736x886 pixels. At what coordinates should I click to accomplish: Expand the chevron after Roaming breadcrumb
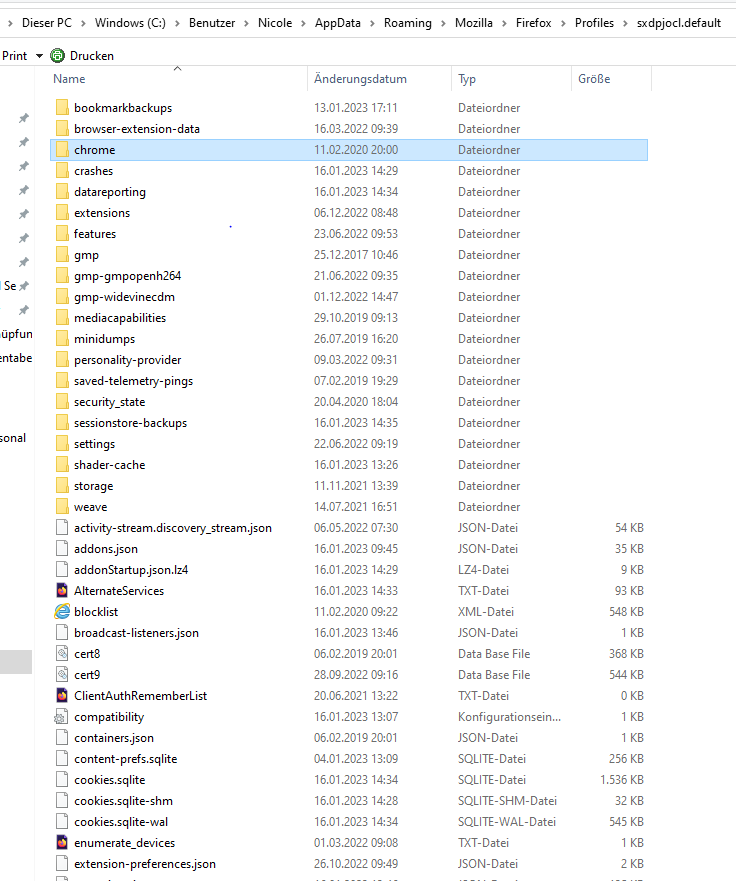click(443, 23)
